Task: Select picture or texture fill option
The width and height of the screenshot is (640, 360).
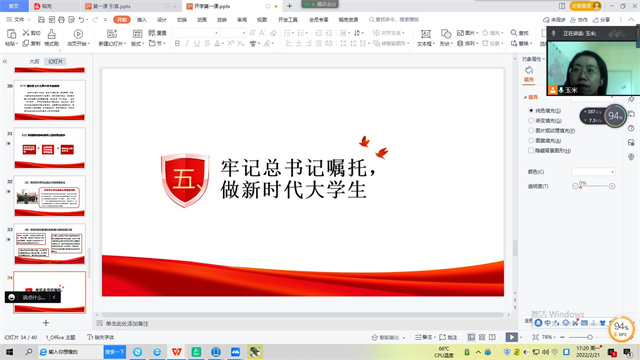Action: point(551,131)
